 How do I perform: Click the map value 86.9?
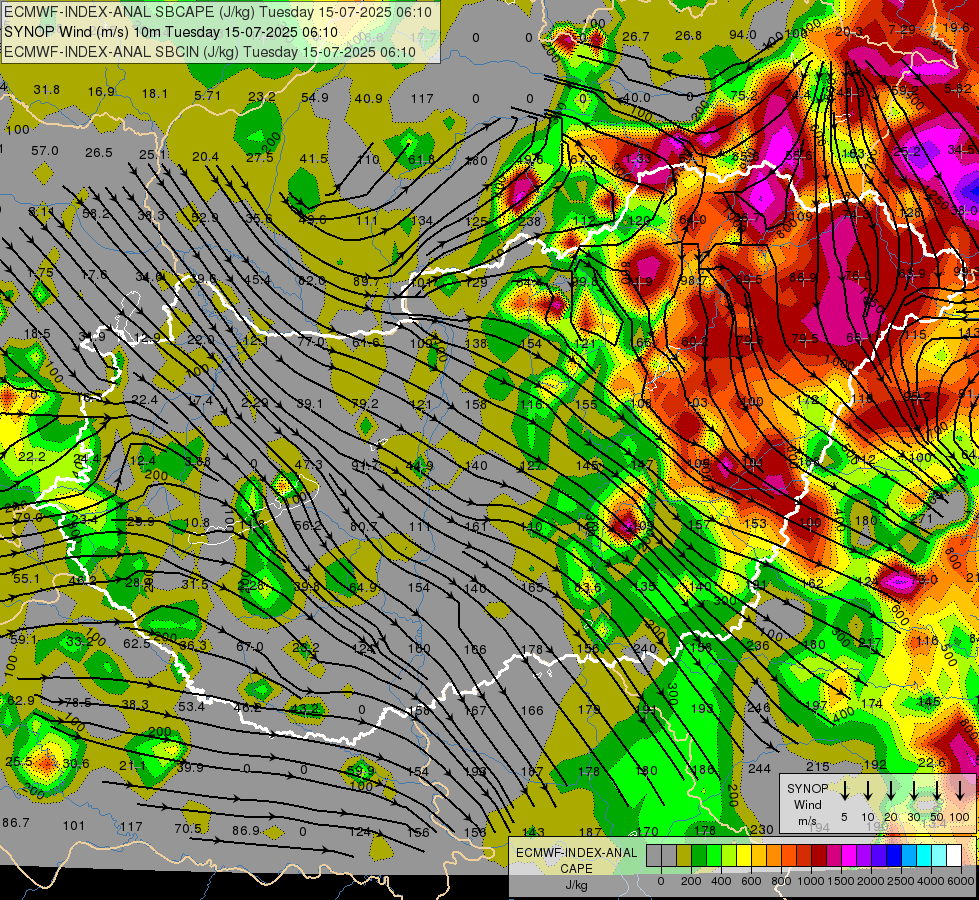pos(245,831)
